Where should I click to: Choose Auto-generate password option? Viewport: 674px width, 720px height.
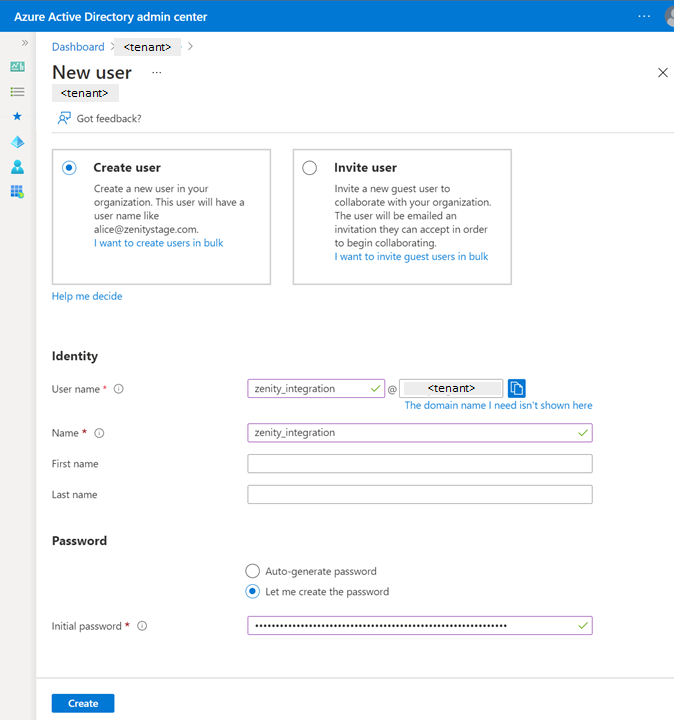click(x=252, y=571)
